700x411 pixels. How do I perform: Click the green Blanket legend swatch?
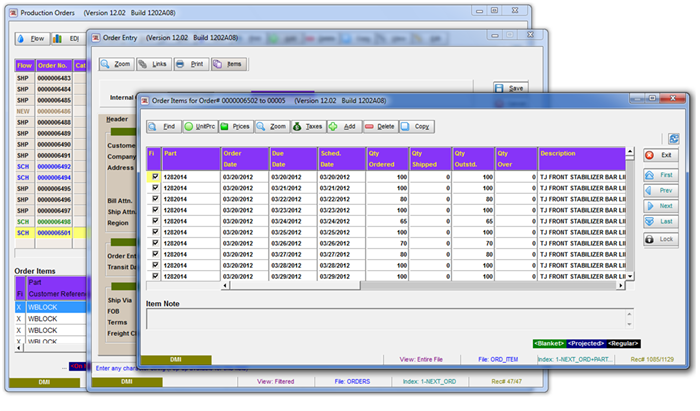point(550,344)
